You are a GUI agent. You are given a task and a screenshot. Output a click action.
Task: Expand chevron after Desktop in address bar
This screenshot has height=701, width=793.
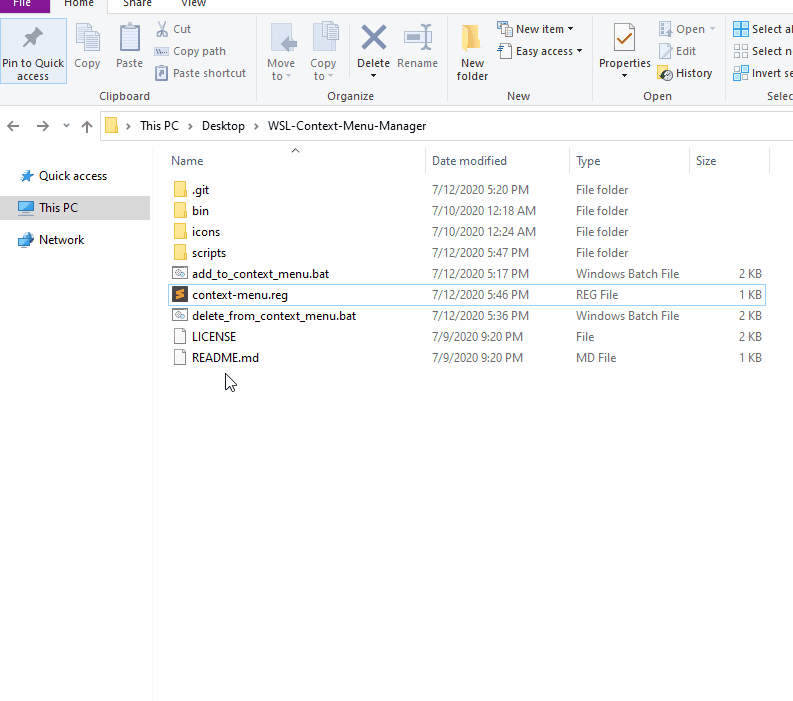[x=256, y=126]
